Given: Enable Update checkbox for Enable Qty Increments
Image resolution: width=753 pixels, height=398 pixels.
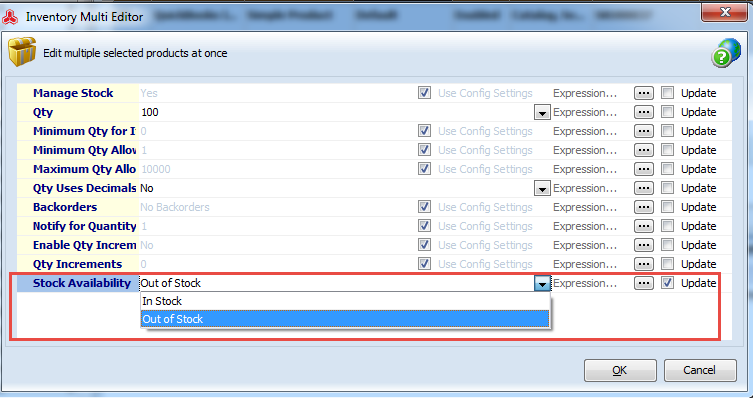Looking at the screenshot, I should (667, 245).
